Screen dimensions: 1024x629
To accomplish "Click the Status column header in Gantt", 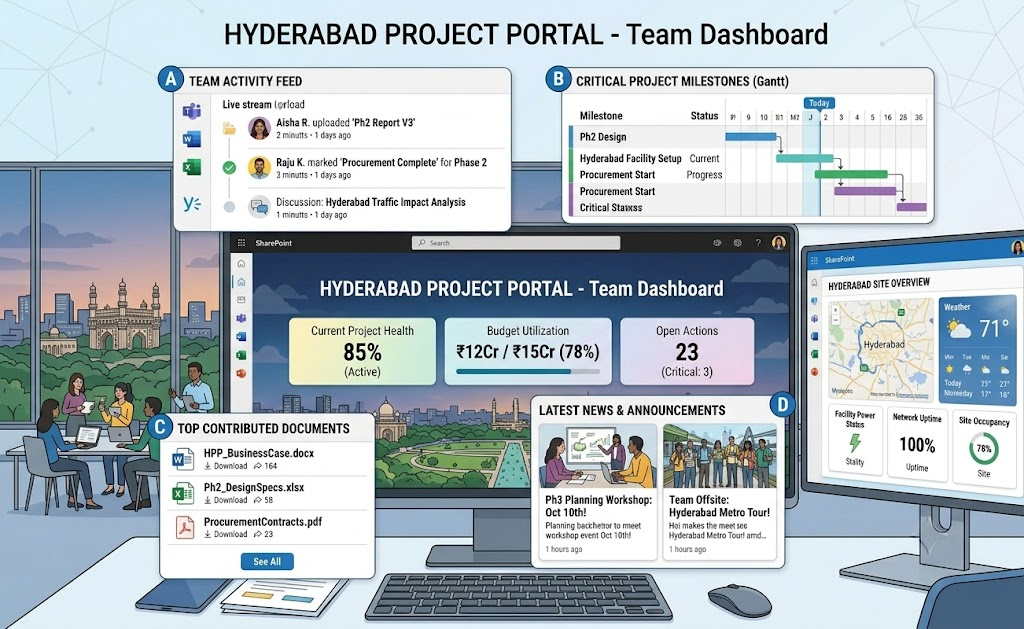I will (x=704, y=116).
